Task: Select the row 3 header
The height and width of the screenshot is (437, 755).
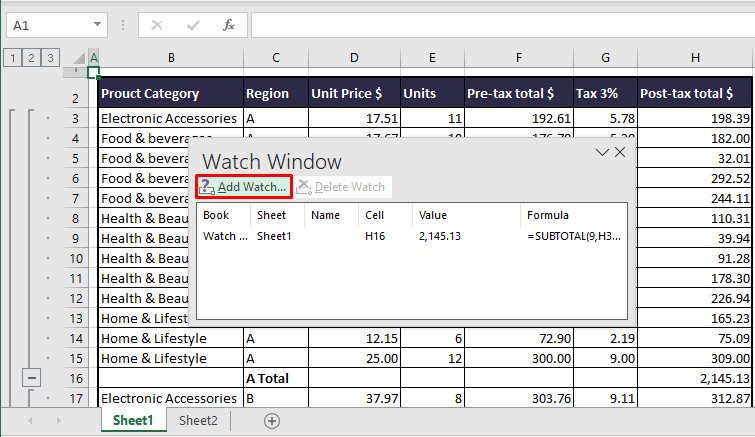Action: point(76,118)
